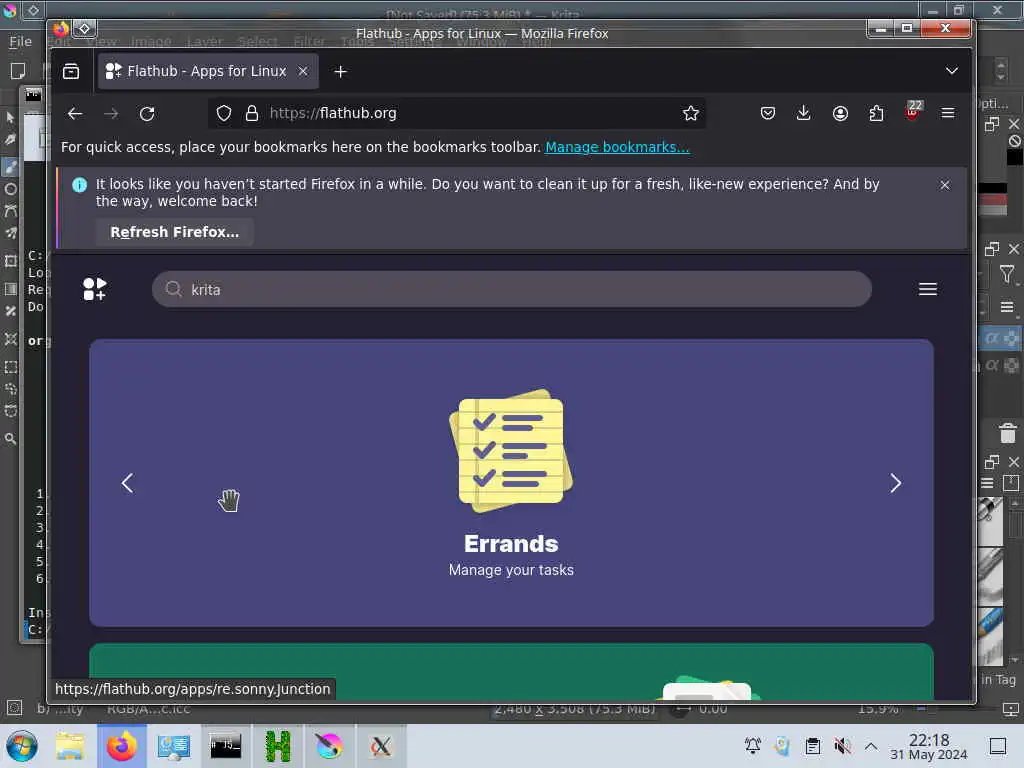This screenshot has width=1024, height=768.
Task: Open the Firefox downloads panel
Action: click(x=804, y=114)
